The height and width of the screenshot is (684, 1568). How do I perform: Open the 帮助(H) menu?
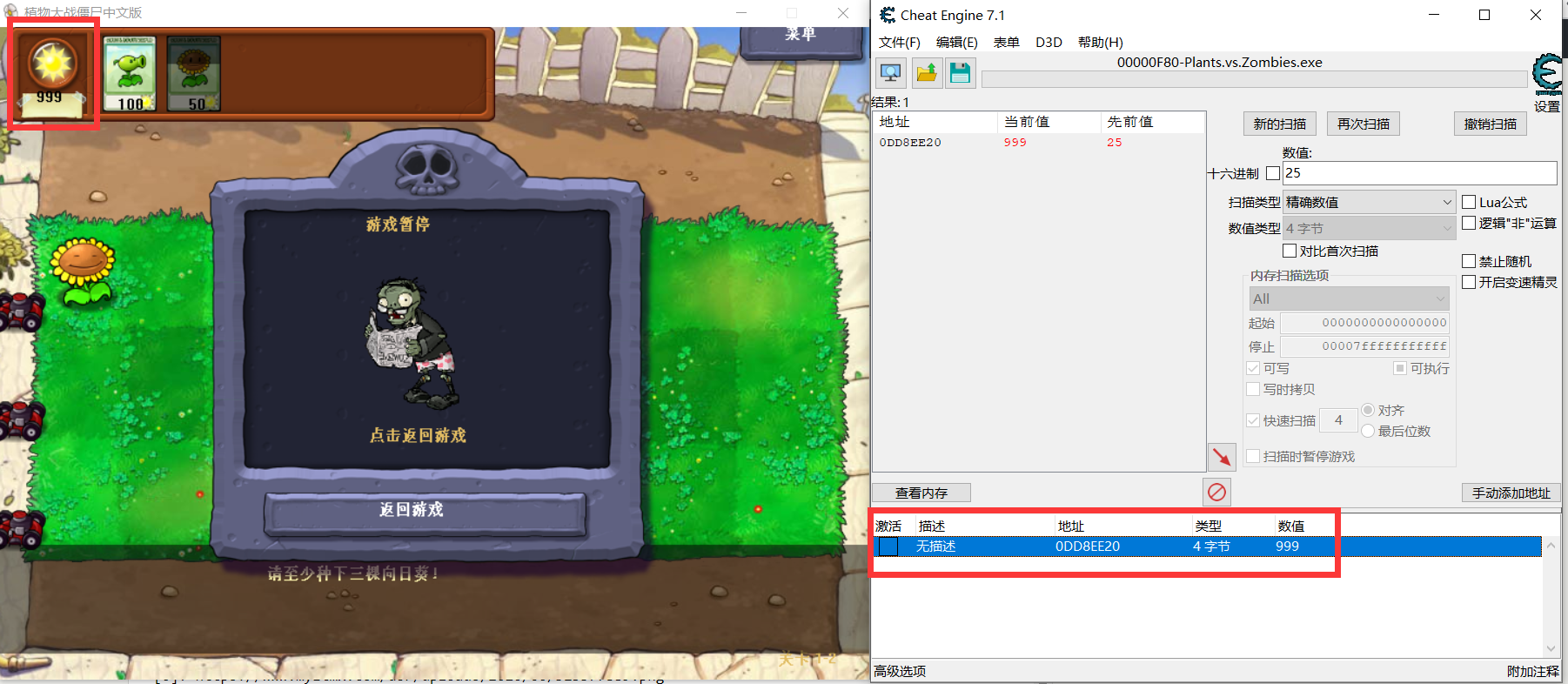click(1101, 43)
